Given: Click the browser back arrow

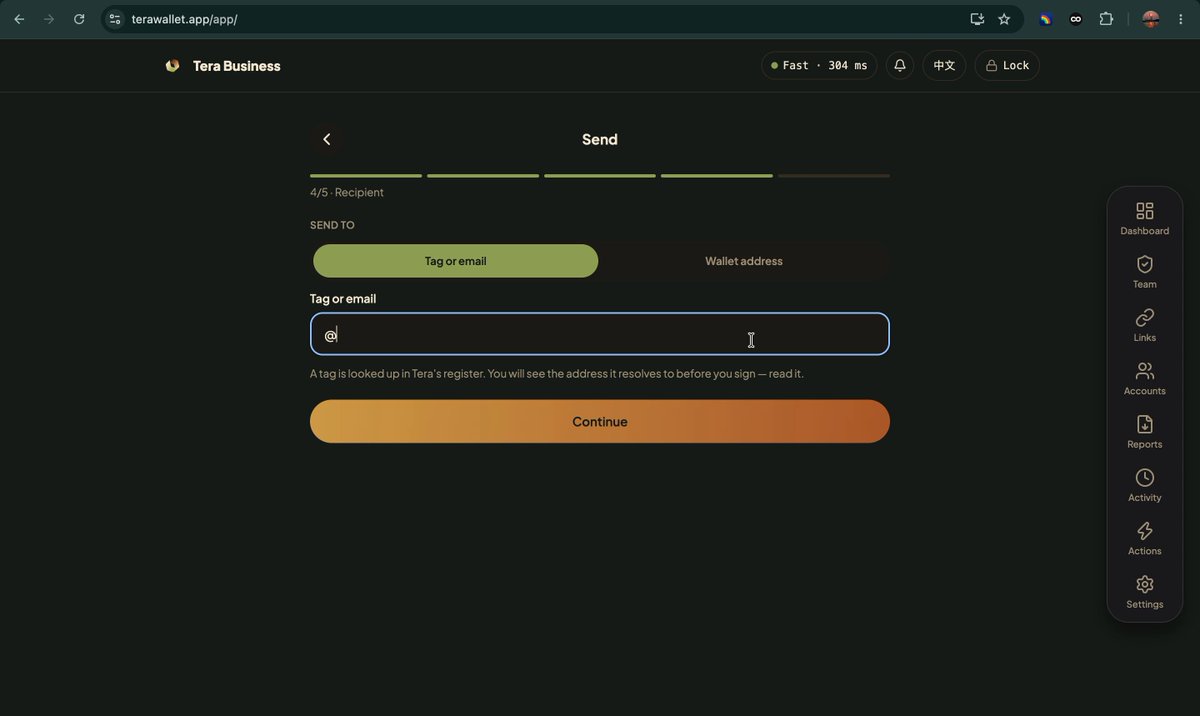Looking at the screenshot, I should (19, 19).
